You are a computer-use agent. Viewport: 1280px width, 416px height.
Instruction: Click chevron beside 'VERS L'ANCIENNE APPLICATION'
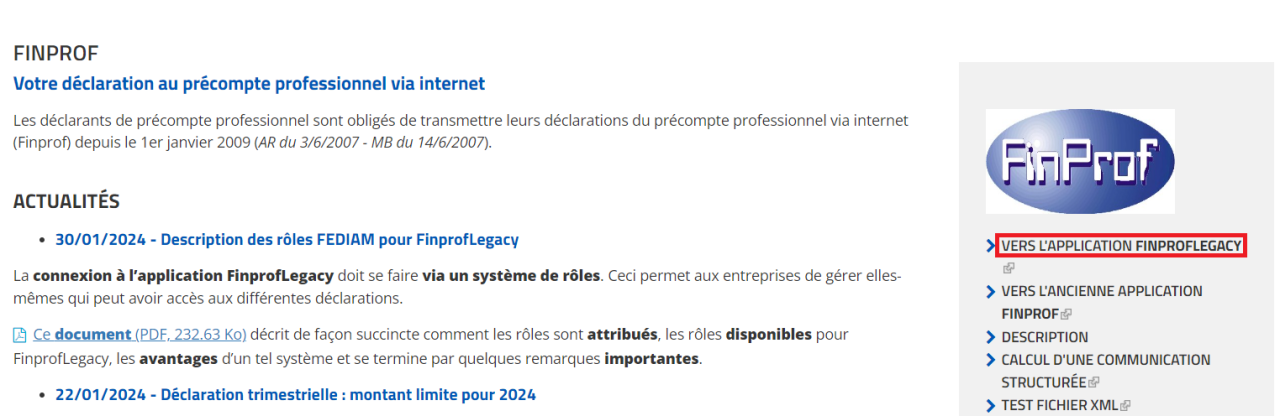[x=991, y=291]
